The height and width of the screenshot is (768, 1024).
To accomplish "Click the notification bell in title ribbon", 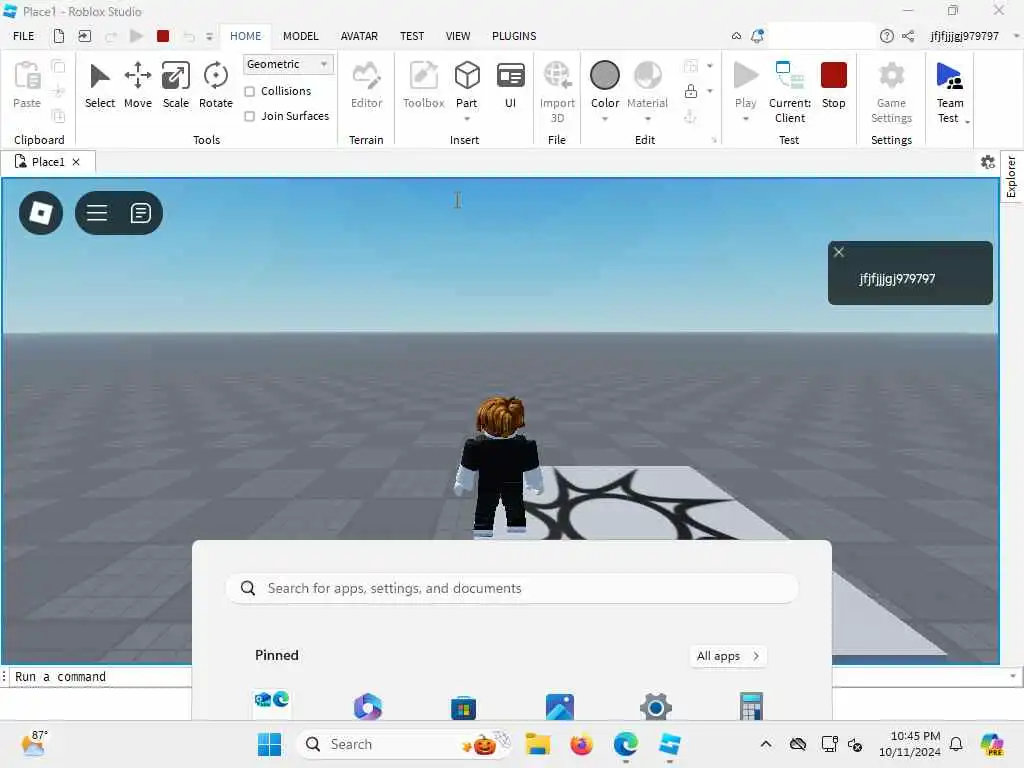I will click(758, 36).
